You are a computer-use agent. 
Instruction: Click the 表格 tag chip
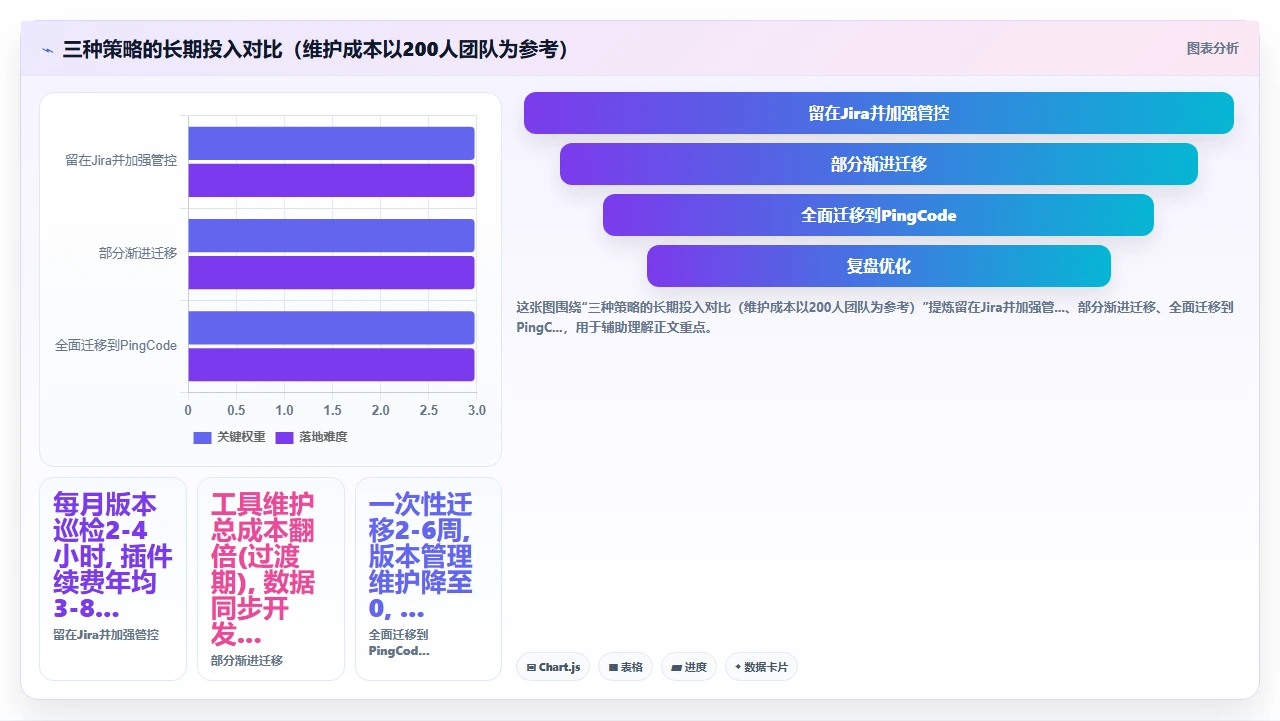coord(625,667)
